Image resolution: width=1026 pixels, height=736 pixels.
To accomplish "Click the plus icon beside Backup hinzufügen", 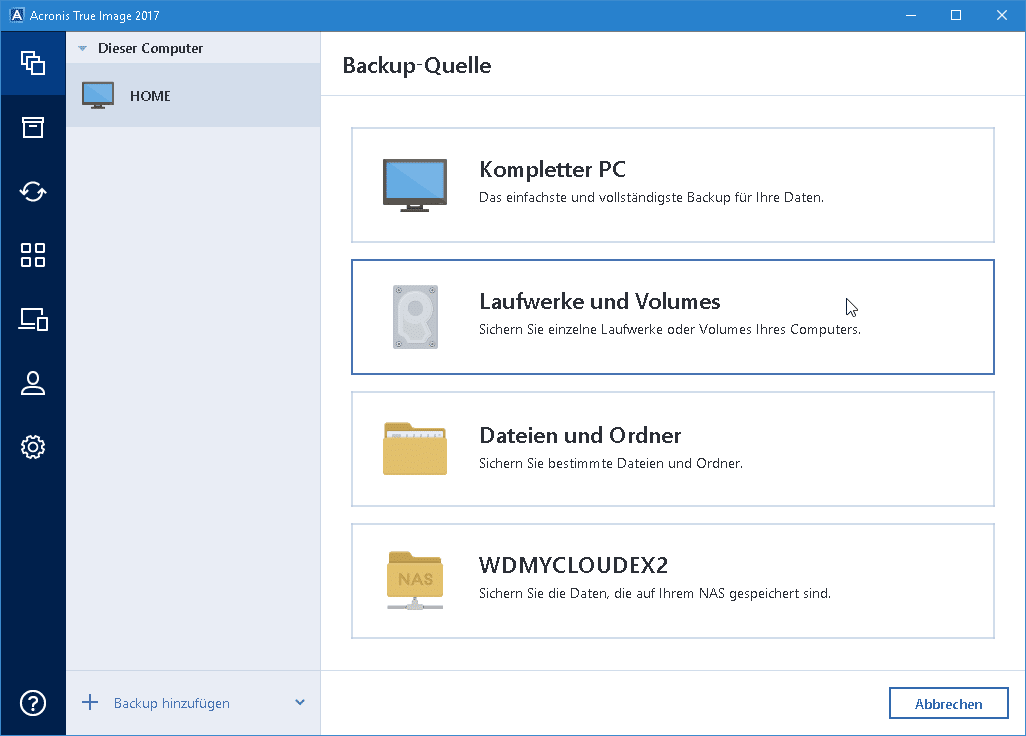I will tap(90, 703).
